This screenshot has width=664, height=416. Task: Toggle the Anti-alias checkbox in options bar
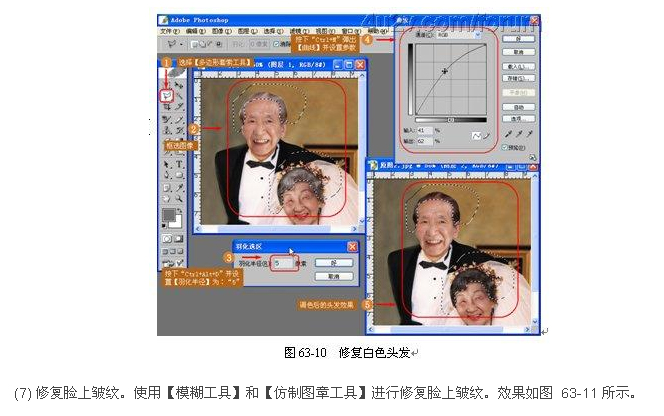tap(276, 44)
